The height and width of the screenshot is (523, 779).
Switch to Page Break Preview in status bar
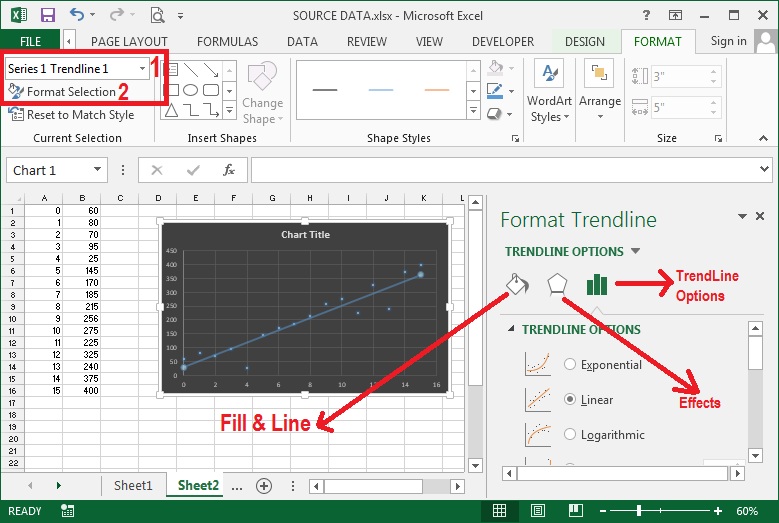pos(575,511)
